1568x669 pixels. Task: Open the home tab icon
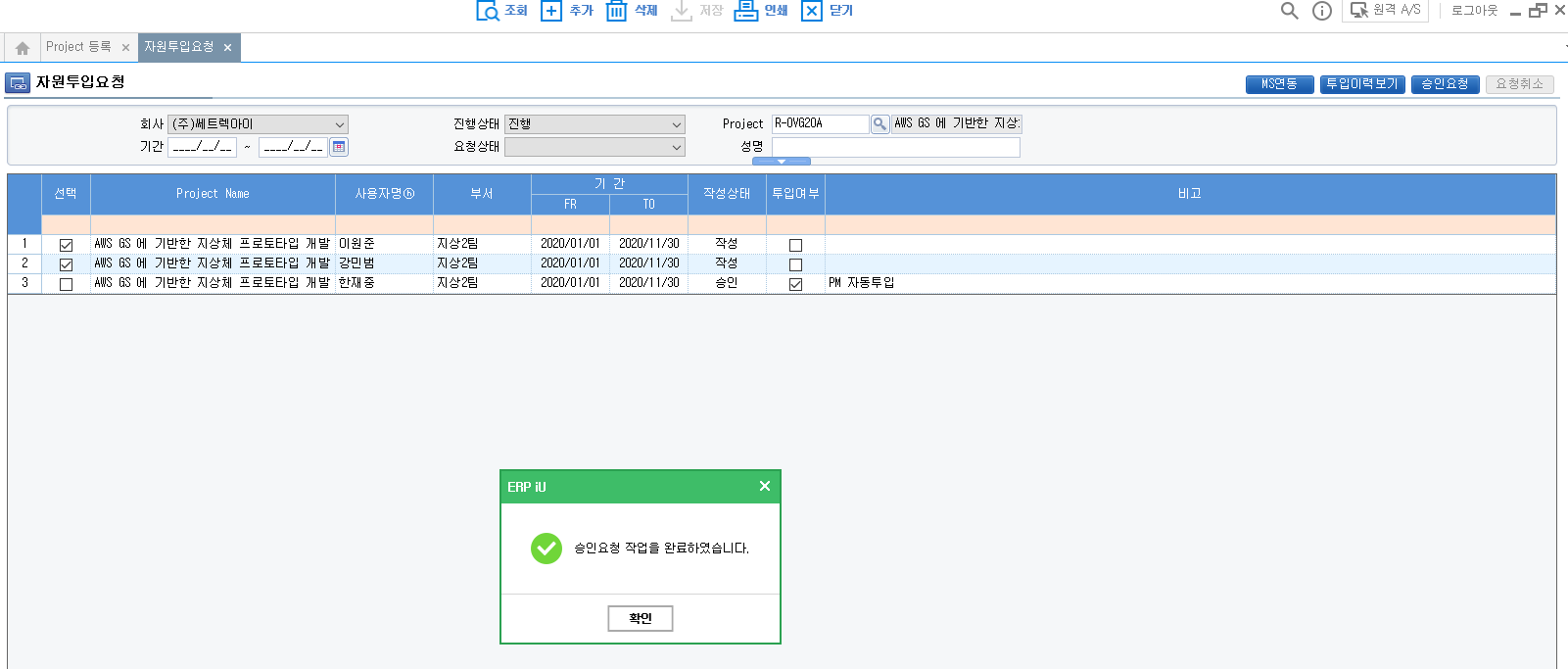(x=23, y=48)
